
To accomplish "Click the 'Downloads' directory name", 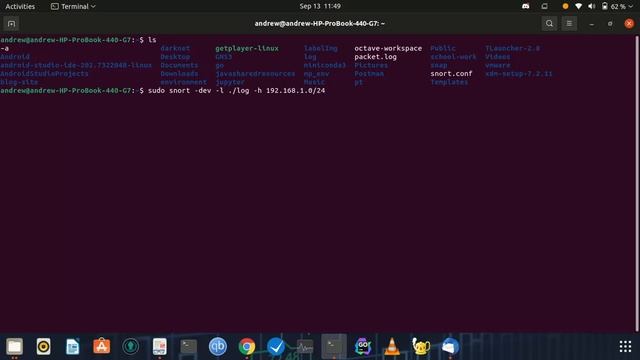I will [179, 73].
